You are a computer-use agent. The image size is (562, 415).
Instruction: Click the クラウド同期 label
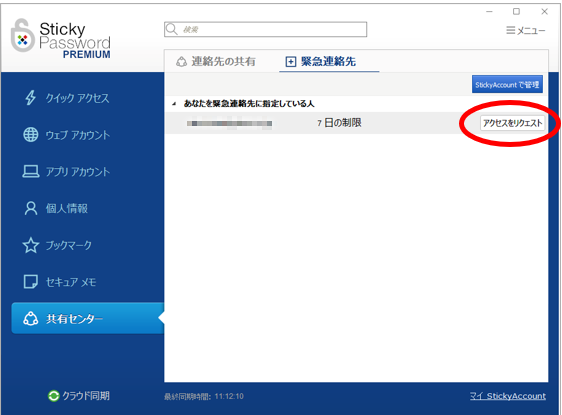point(86,396)
